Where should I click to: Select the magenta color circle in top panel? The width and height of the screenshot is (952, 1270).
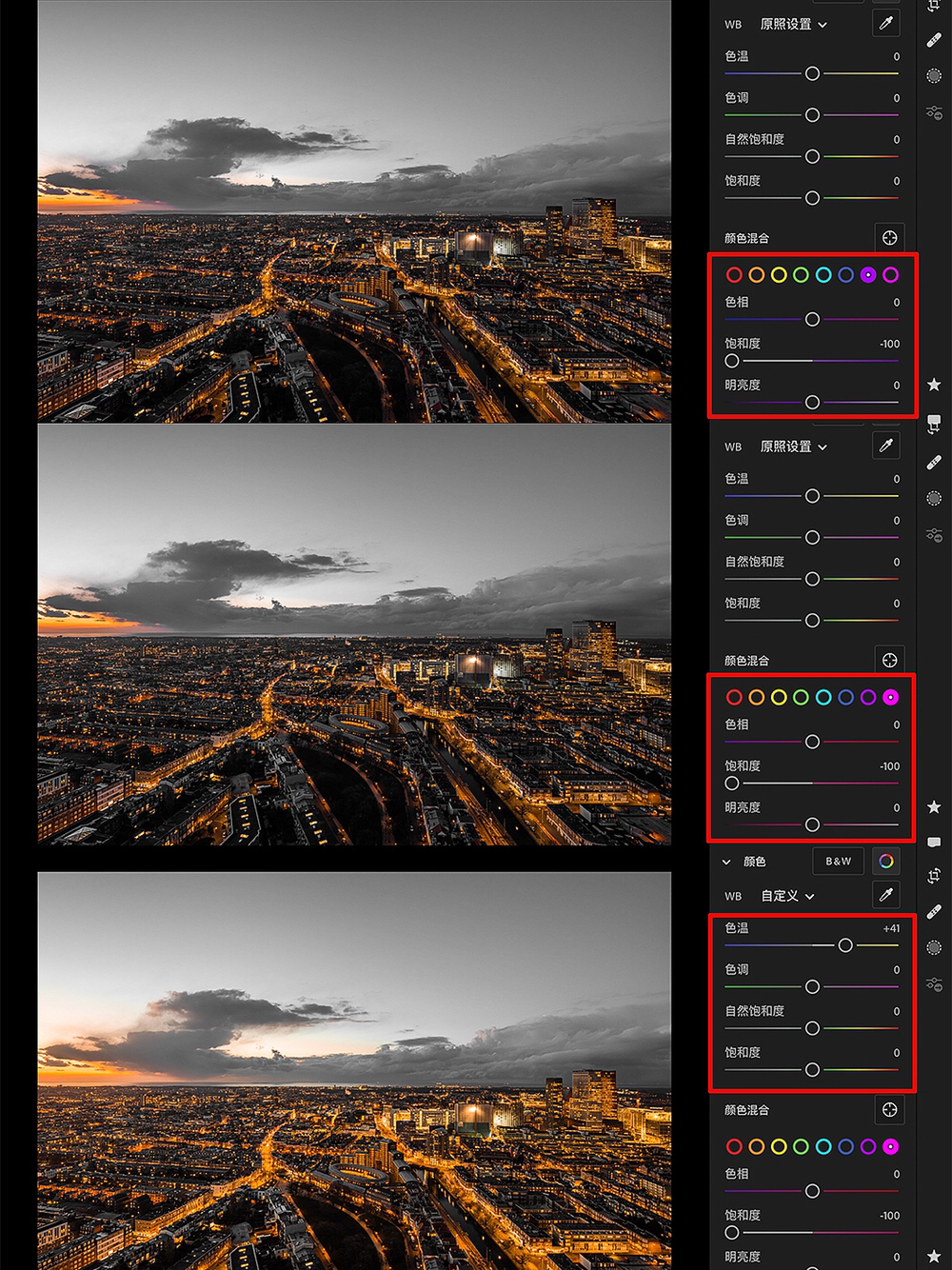890,275
